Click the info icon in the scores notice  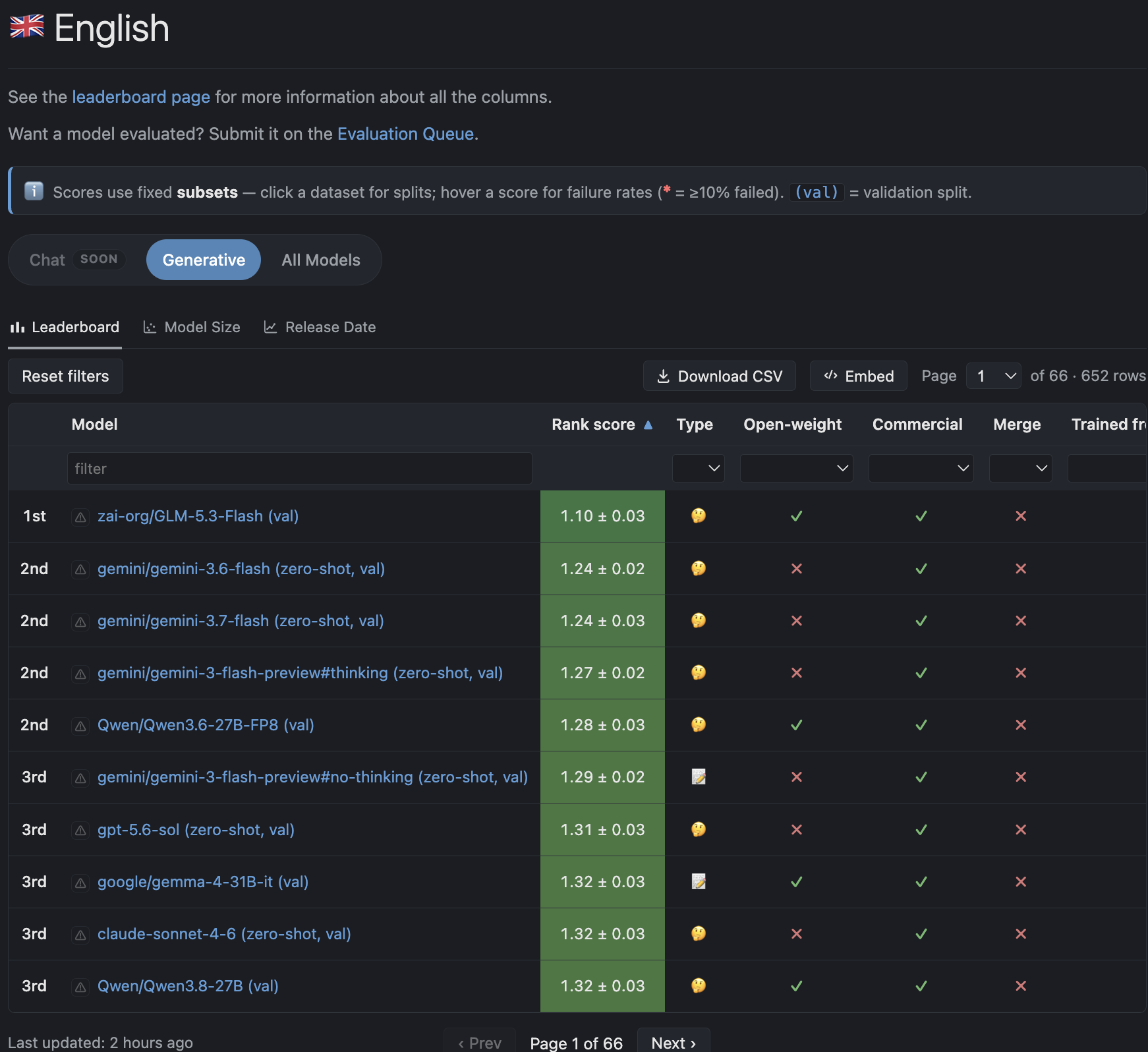tap(34, 191)
